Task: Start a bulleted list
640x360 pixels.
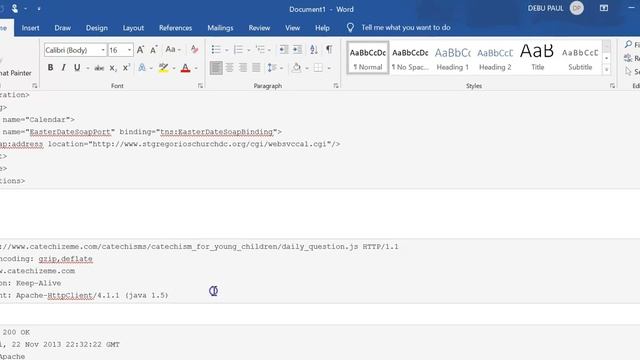Action: point(216,50)
